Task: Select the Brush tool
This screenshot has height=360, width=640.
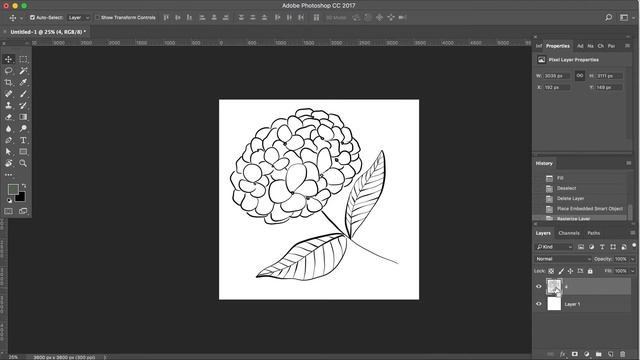Action: point(23,94)
